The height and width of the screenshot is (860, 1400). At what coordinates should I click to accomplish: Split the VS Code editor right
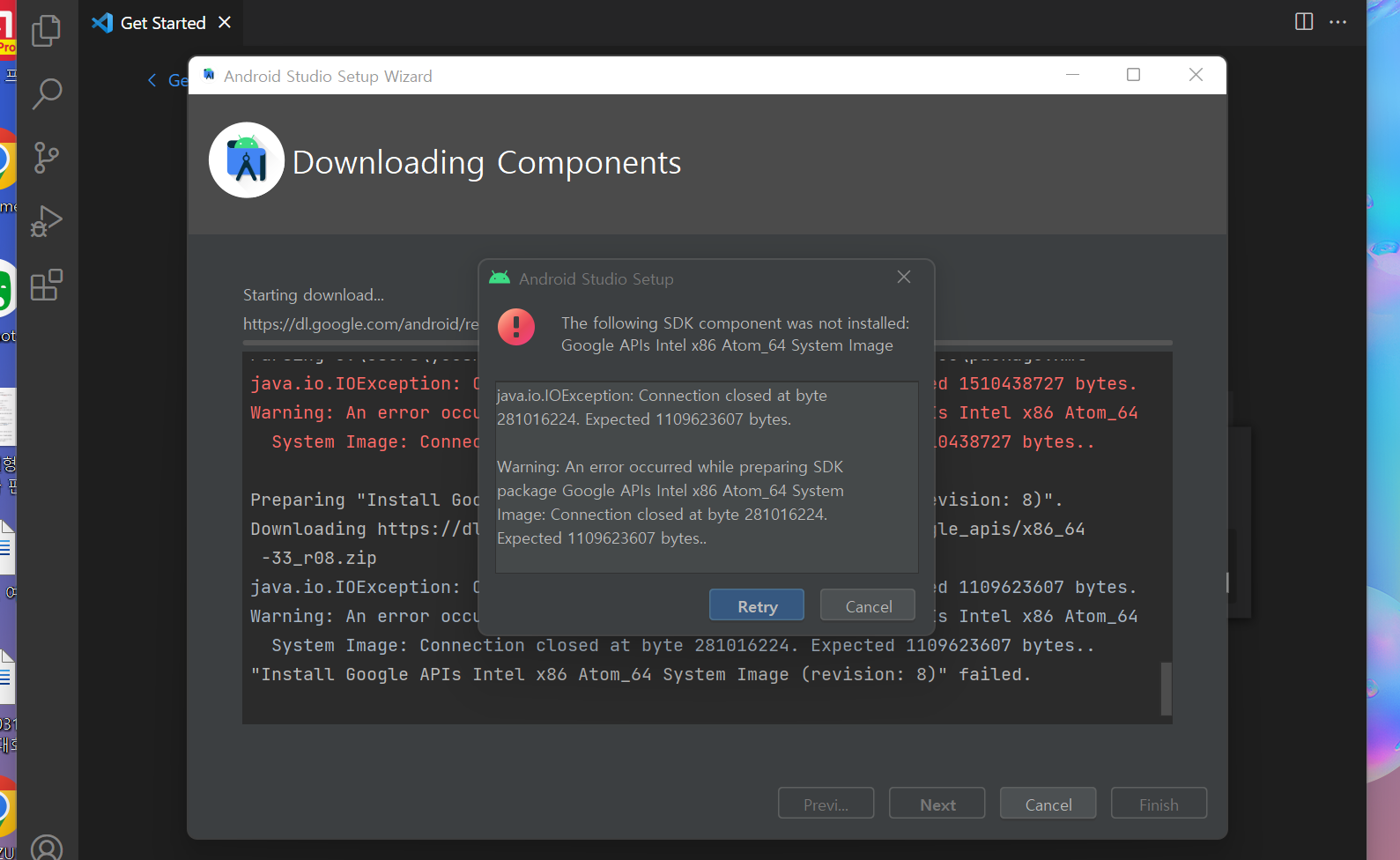pos(1304,22)
